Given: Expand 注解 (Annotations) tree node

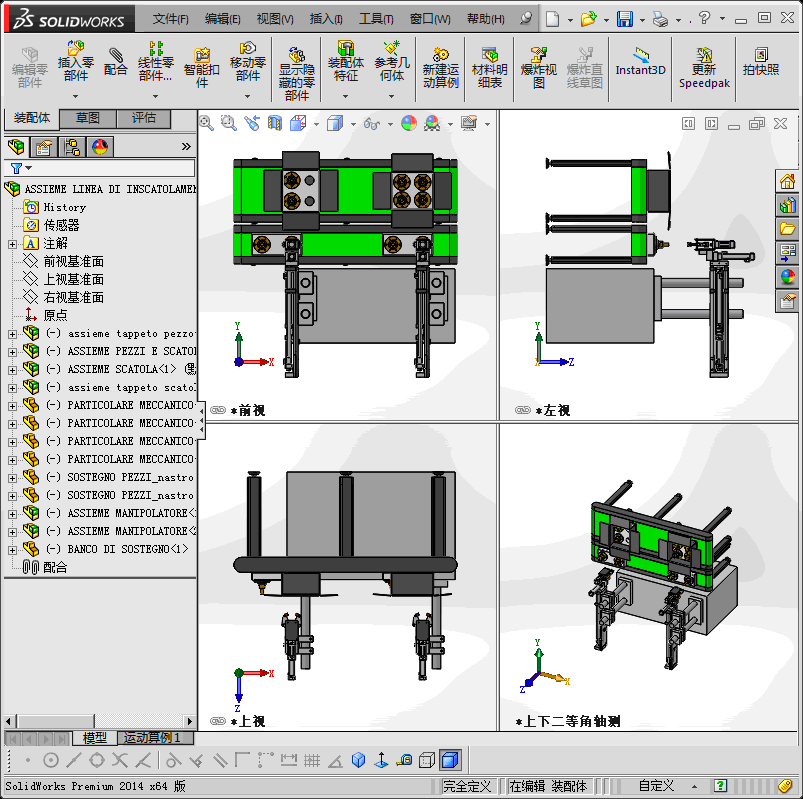Looking at the screenshot, I should [12, 244].
